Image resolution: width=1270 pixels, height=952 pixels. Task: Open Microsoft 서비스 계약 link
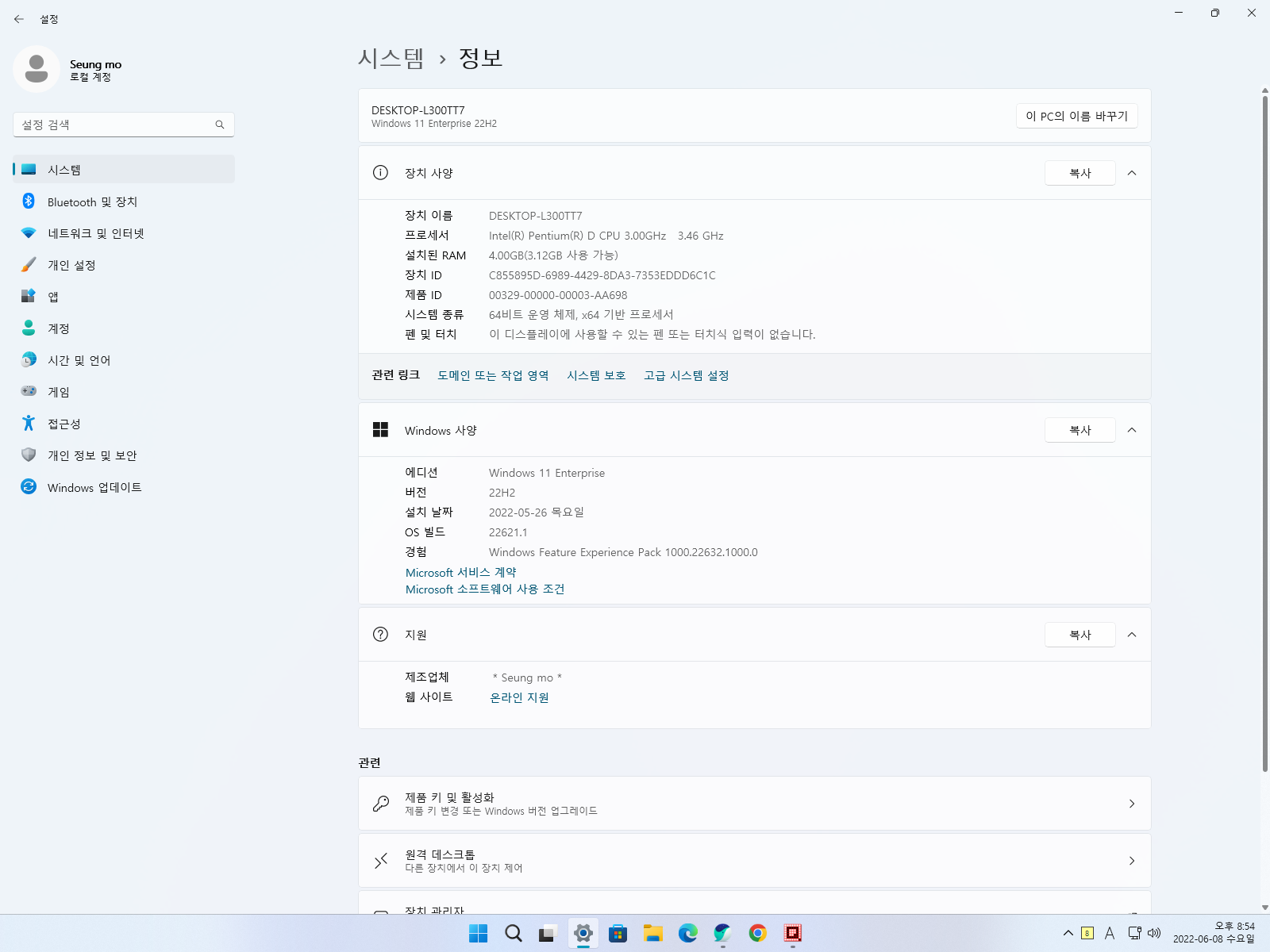coord(461,573)
